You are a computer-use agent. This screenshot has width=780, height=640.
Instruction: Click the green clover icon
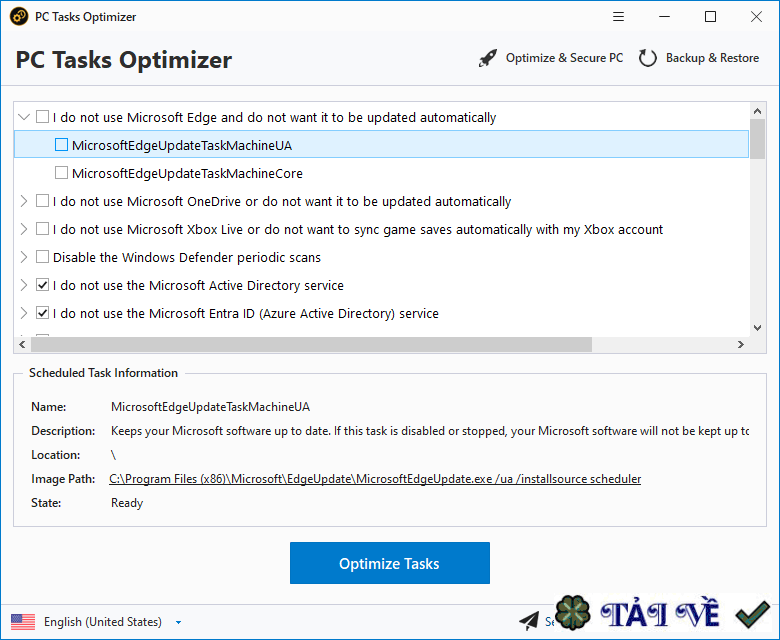click(573, 614)
